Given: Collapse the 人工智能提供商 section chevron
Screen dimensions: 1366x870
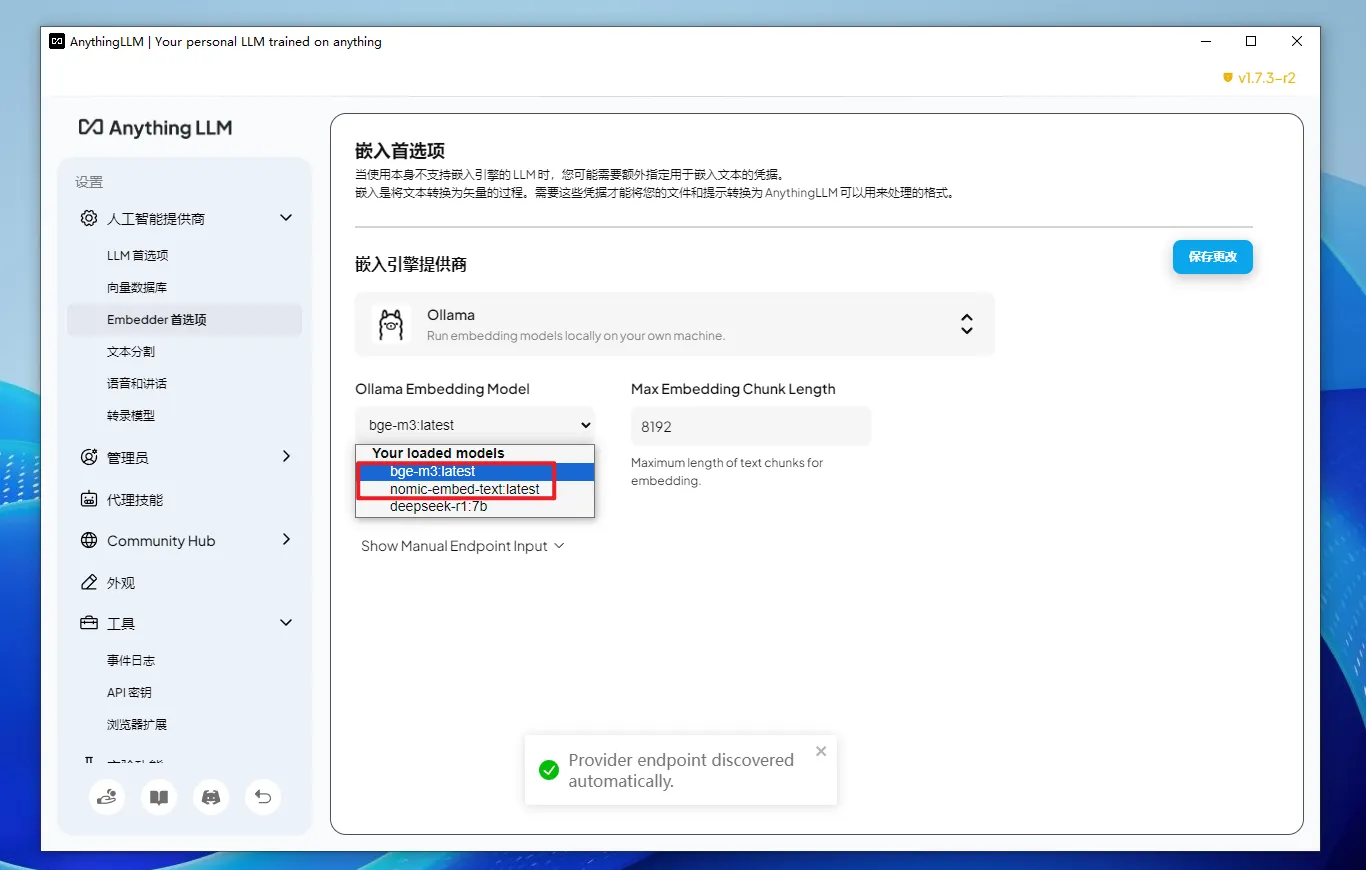Looking at the screenshot, I should pyautogui.click(x=286, y=218).
